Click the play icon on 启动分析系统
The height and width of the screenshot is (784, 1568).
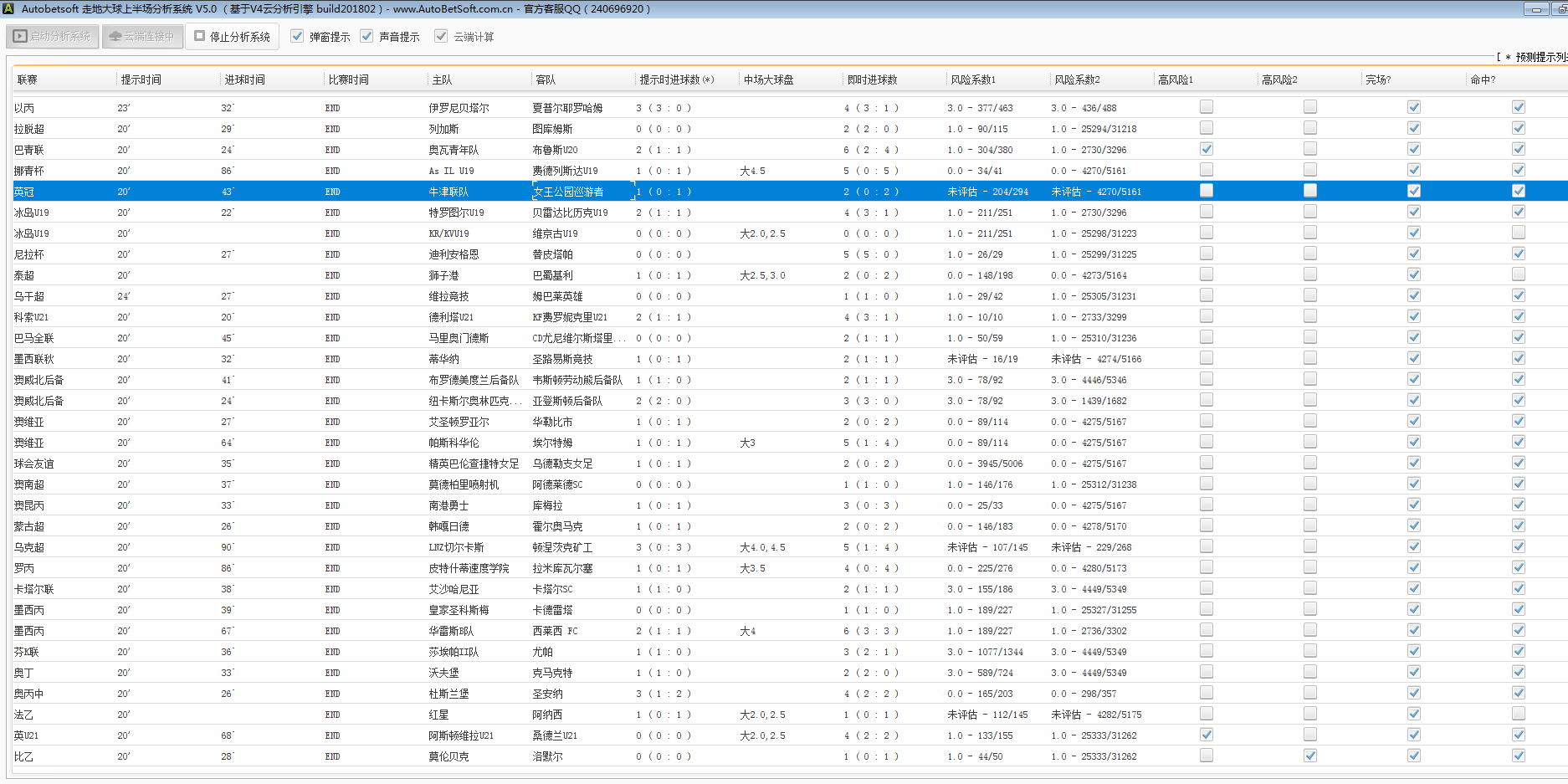[20, 37]
